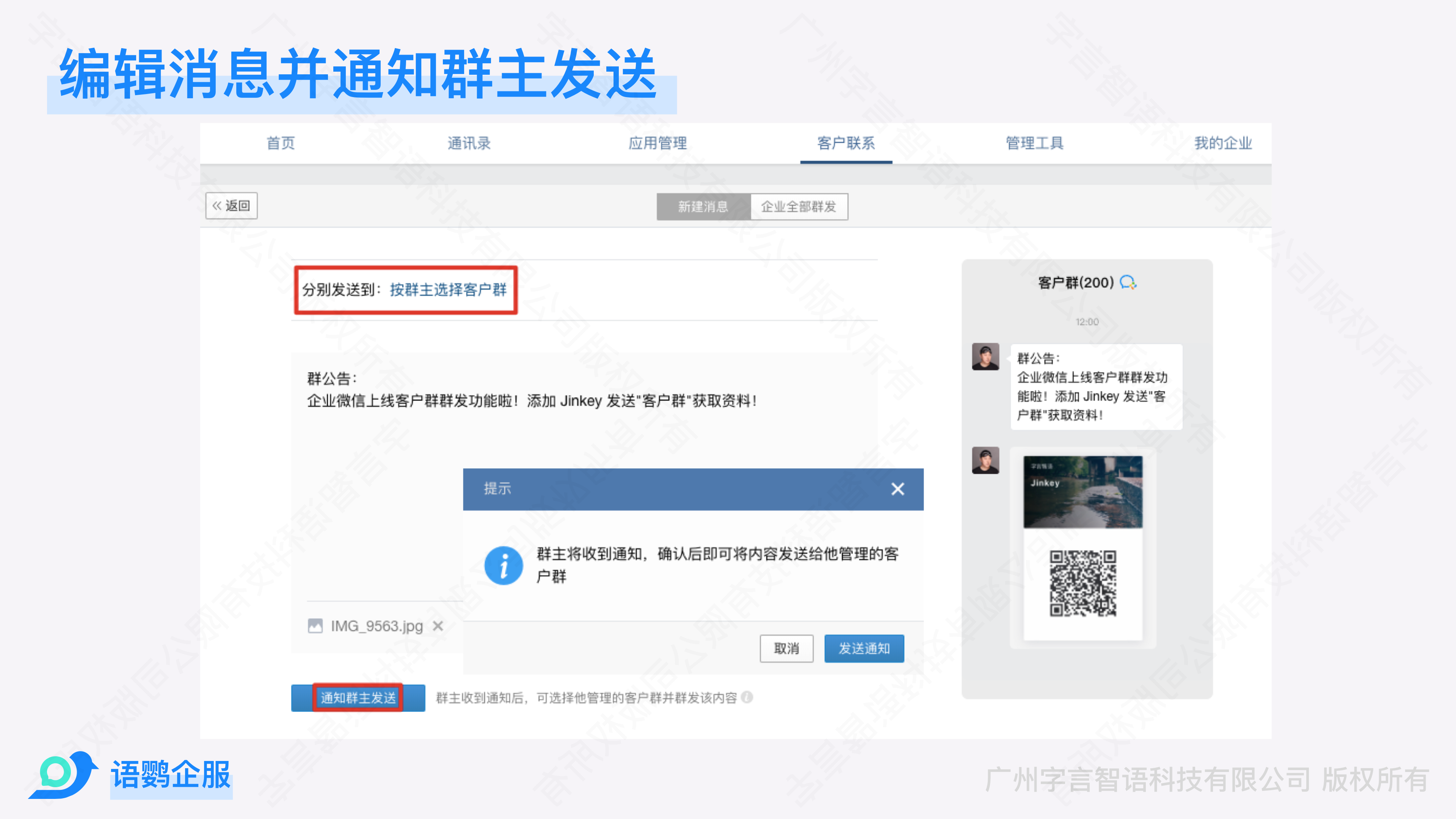Go back using the 返回 button
1456x819 pixels.
231,206
